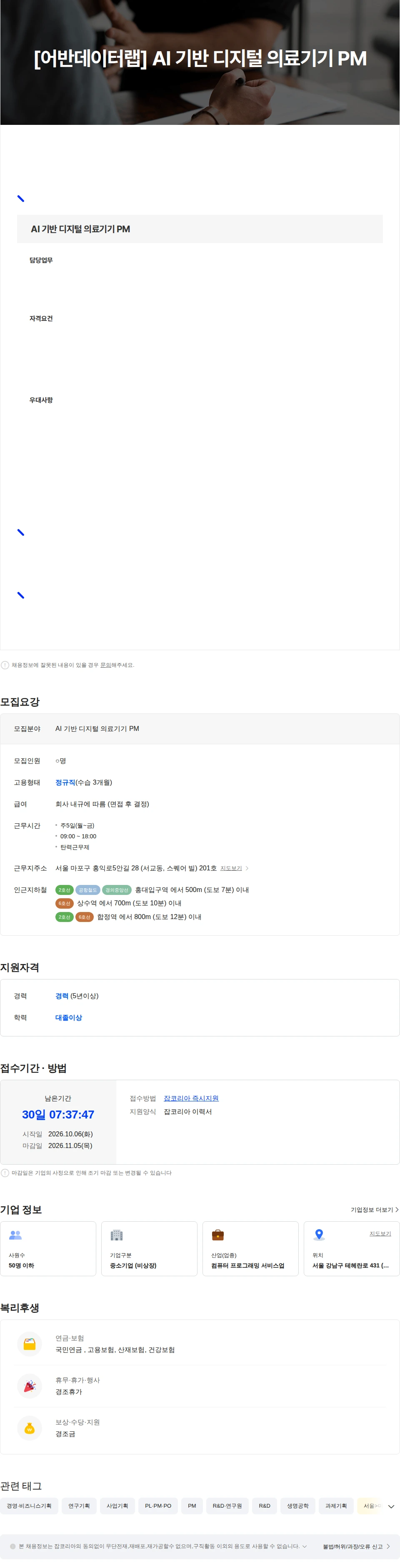Click the 서울 강남구 테헤란로 431 location text
400x1568 pixels.
pos(350,1265)
